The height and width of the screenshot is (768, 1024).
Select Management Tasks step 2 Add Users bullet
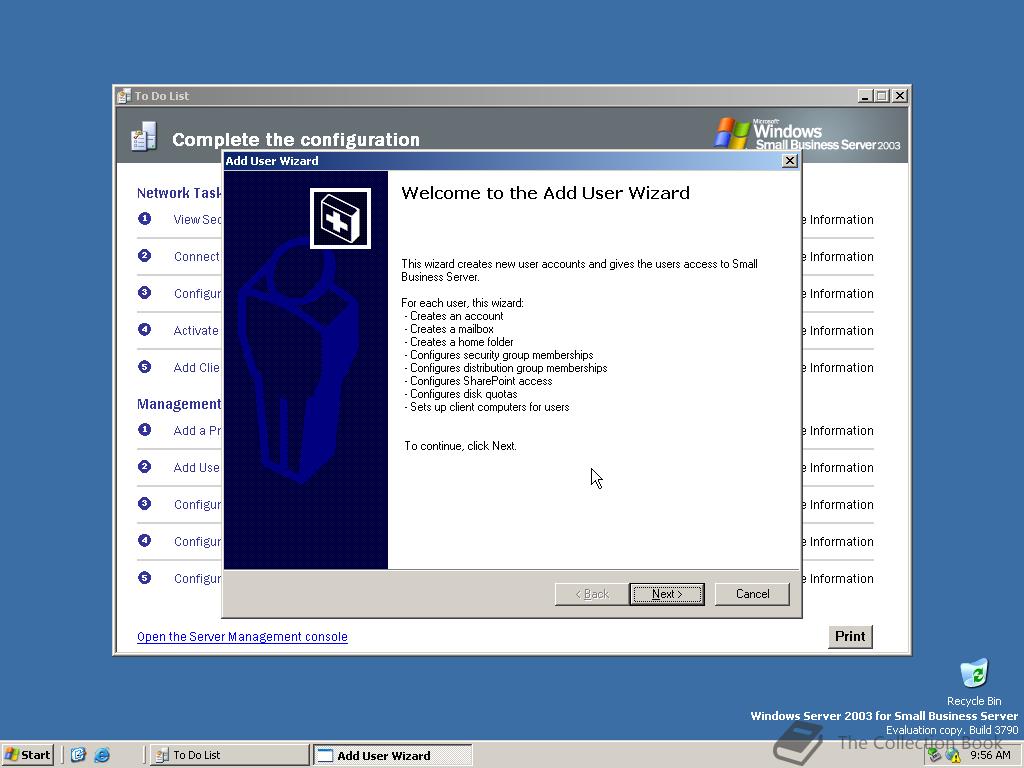coord(144,467)
